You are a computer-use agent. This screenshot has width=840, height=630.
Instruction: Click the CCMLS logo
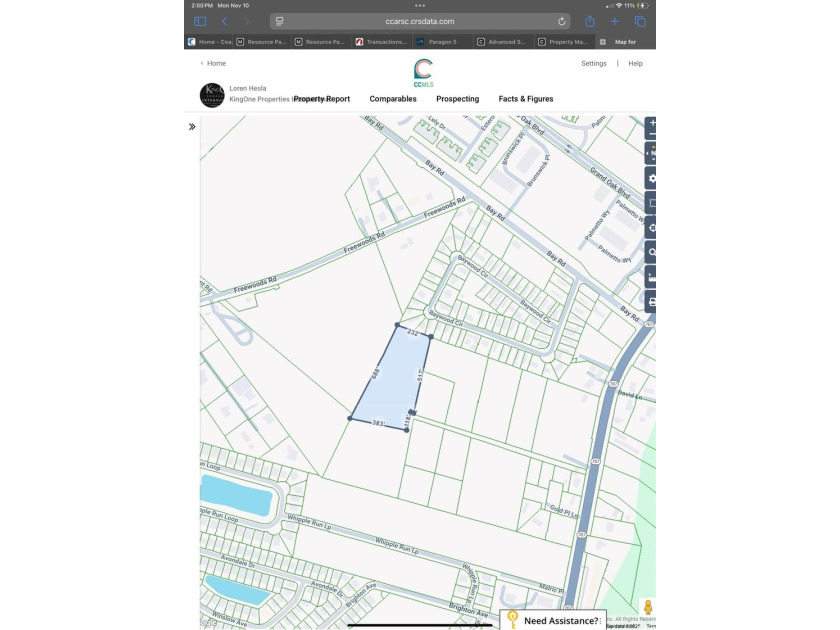tap(423, 73)
